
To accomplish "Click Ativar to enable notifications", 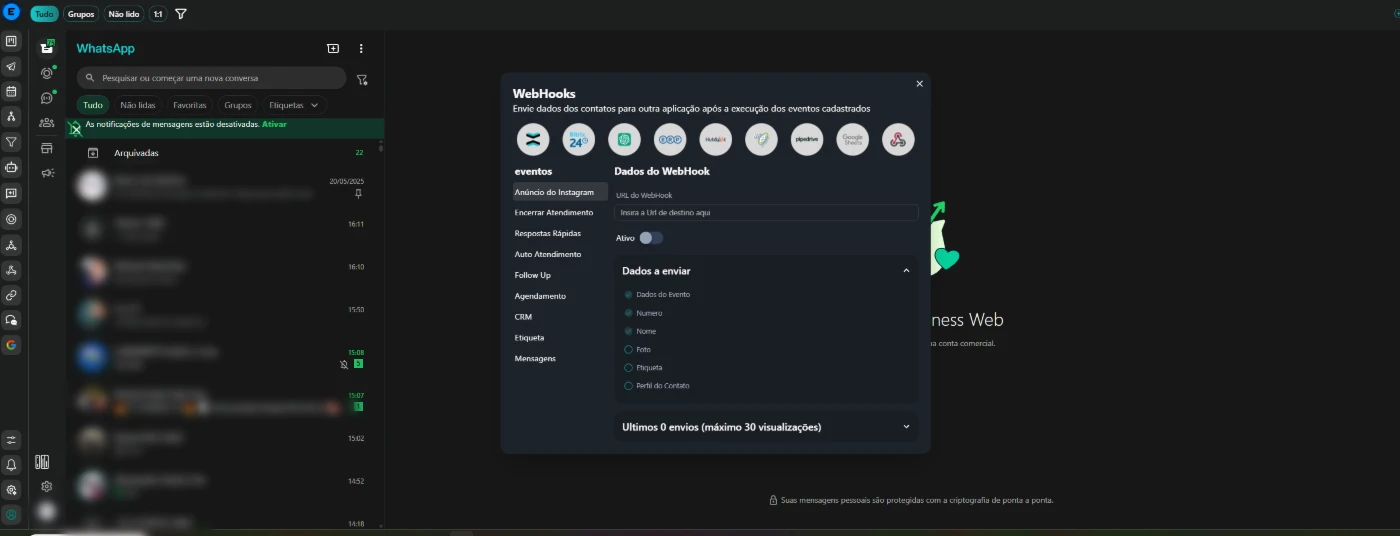I will click(x=274, y=125).
